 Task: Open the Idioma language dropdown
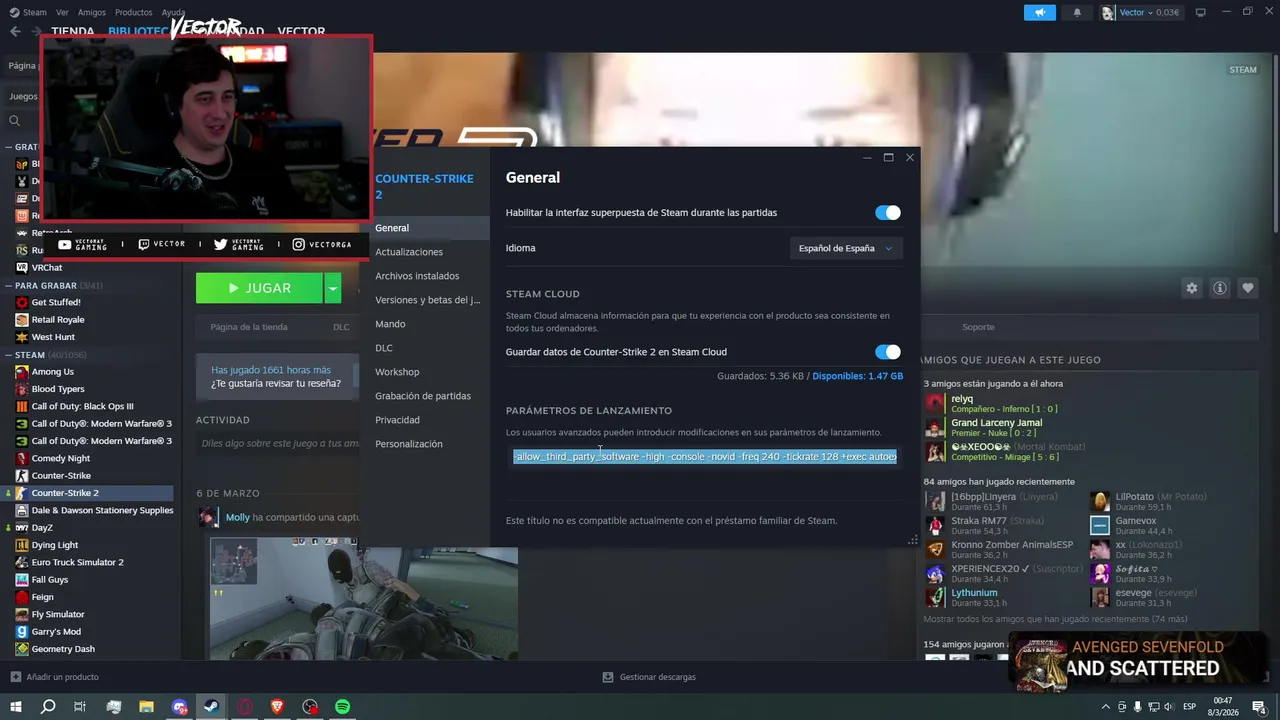click(x=846, y=248)
